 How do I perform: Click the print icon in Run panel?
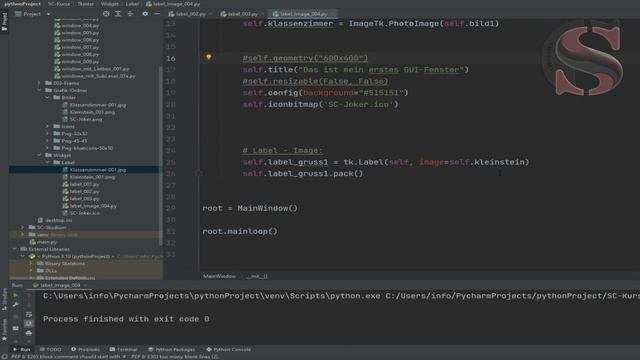pos(29,333)
